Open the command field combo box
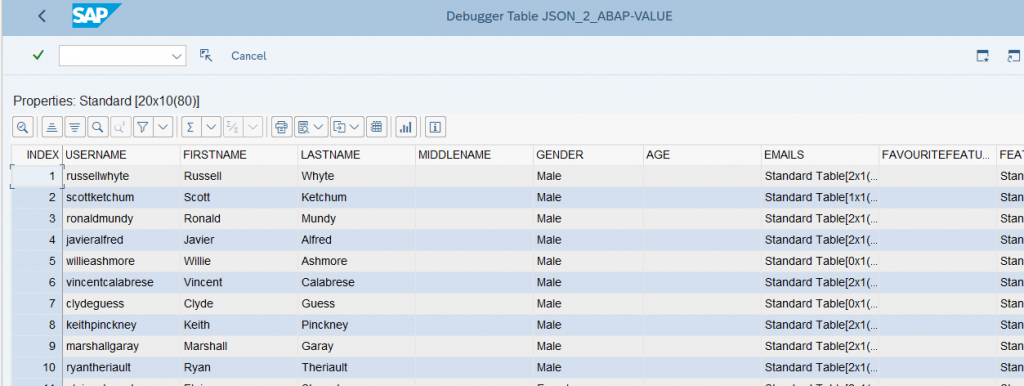 [122, 56]
